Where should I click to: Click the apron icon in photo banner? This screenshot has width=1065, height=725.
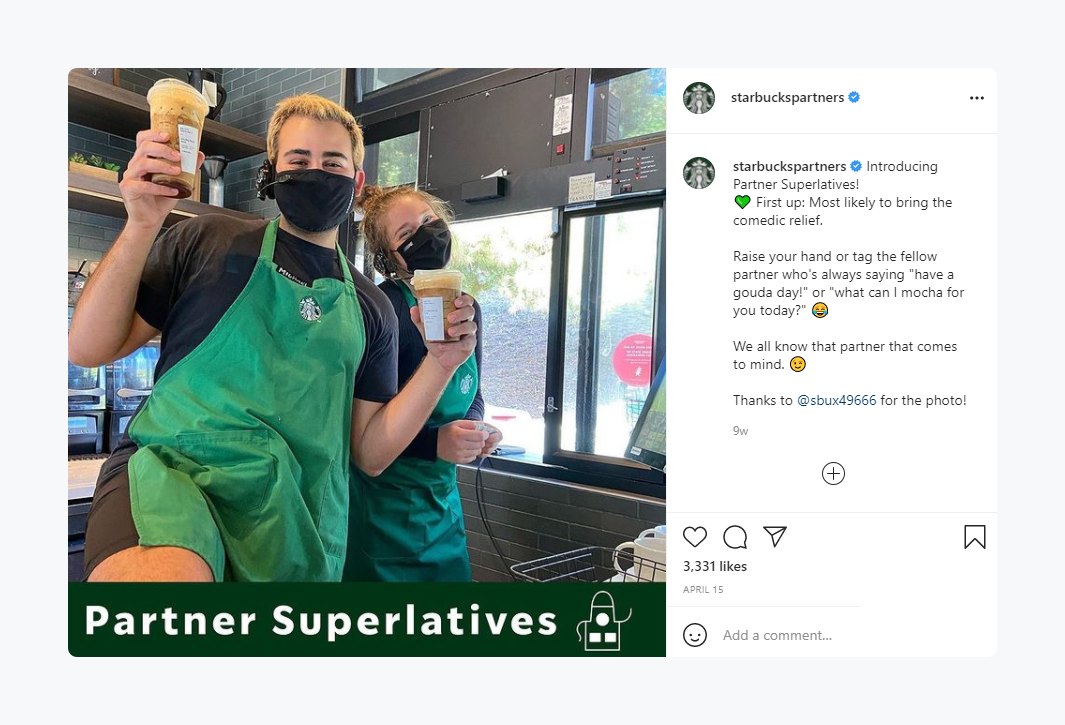coord(602,620)
